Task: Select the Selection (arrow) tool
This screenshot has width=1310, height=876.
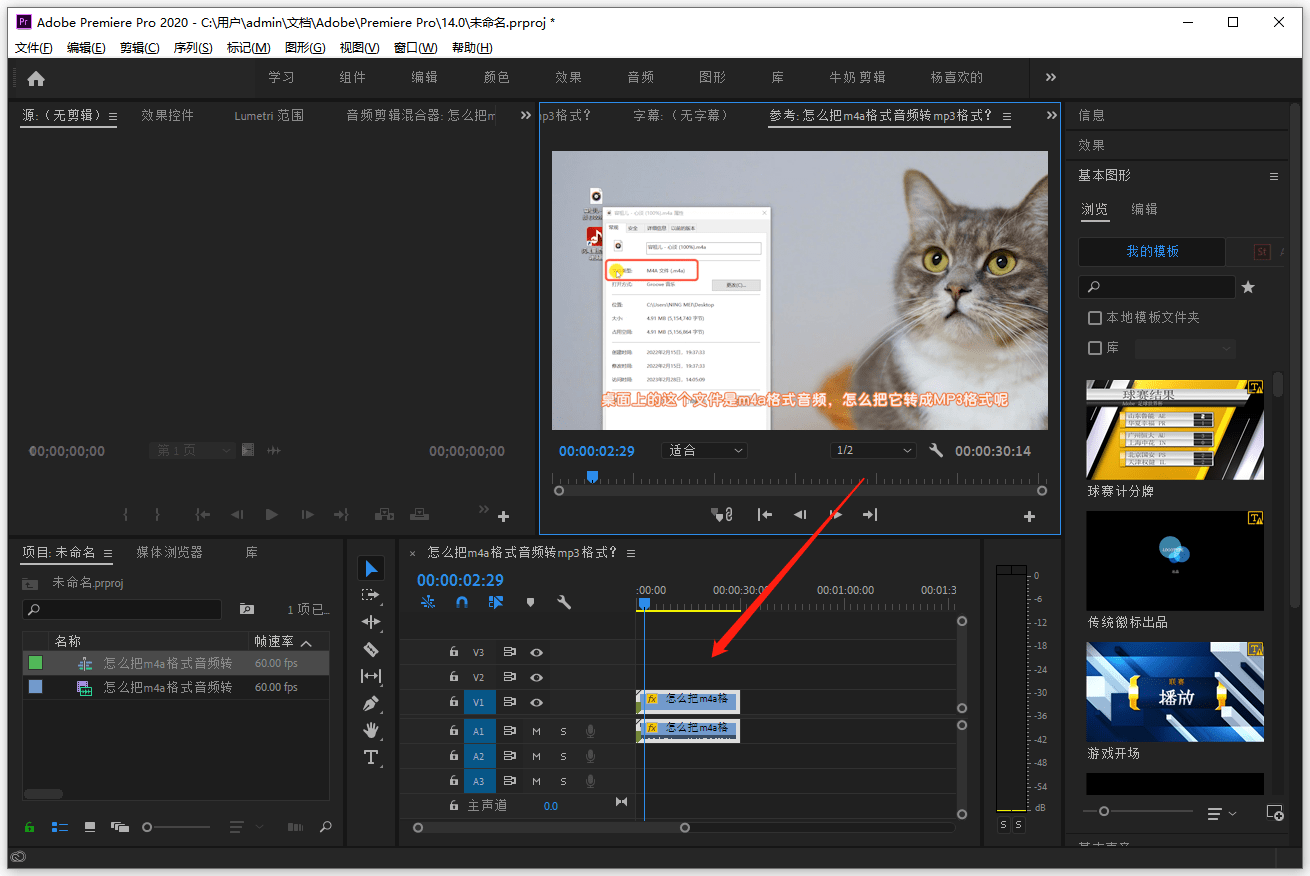Action: point(371,568)
